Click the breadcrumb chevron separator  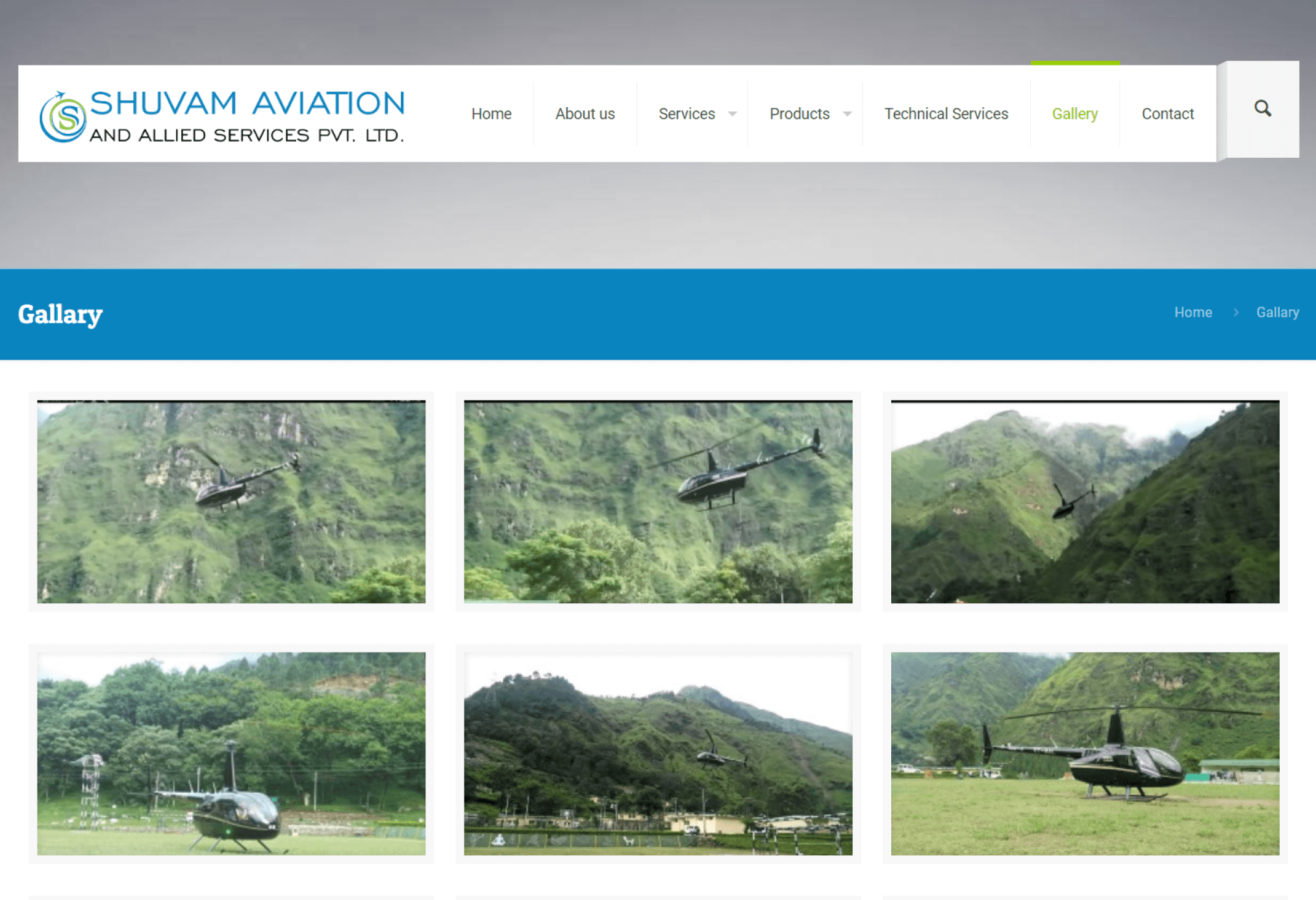click(1235, 312)
